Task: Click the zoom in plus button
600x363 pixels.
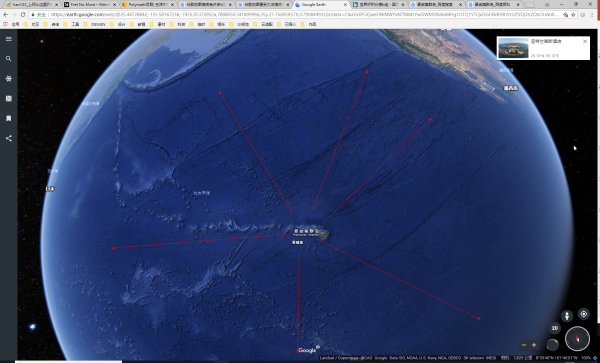Action: point(534,345)
